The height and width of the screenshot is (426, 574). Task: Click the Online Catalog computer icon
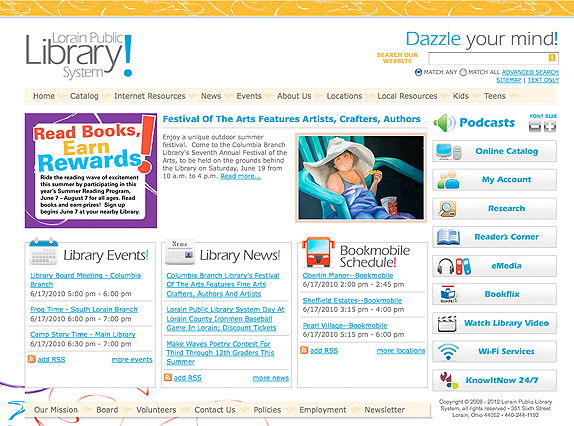(448, 151)
